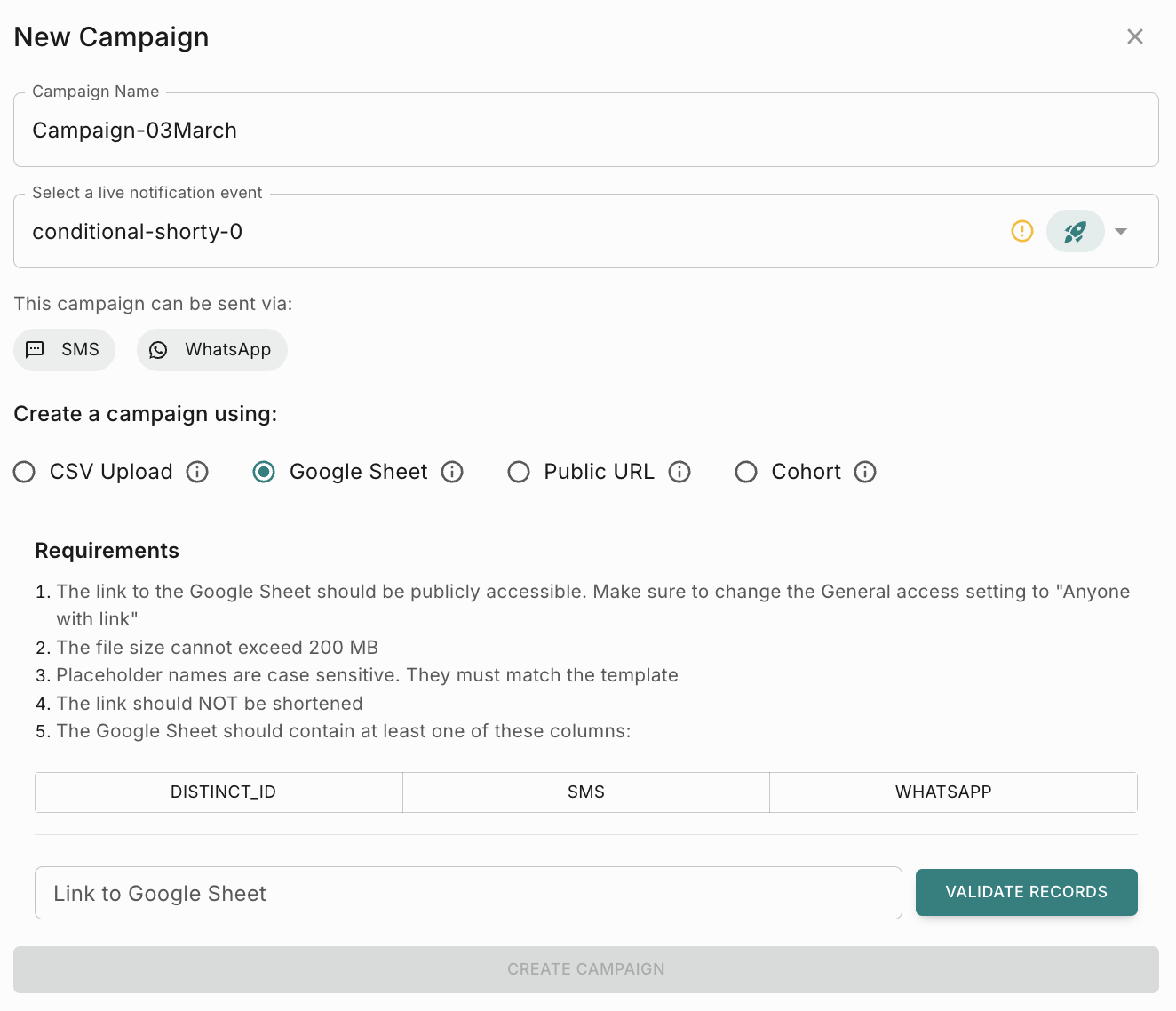Click the SMS channel chip

64,350
